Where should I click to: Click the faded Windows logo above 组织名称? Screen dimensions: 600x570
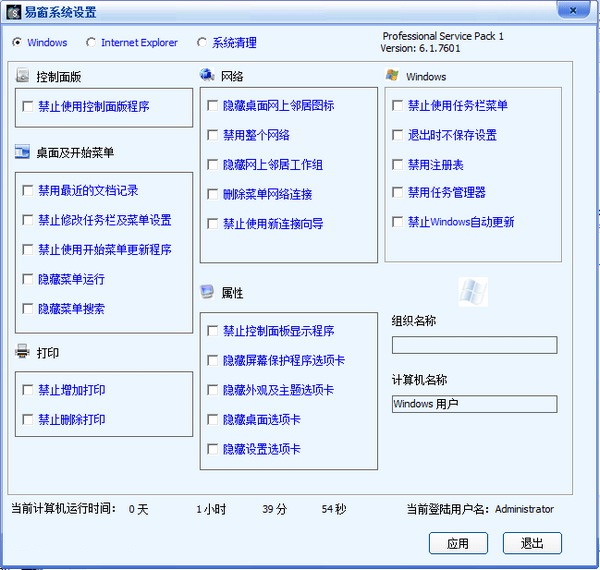[x=473, y=292]
